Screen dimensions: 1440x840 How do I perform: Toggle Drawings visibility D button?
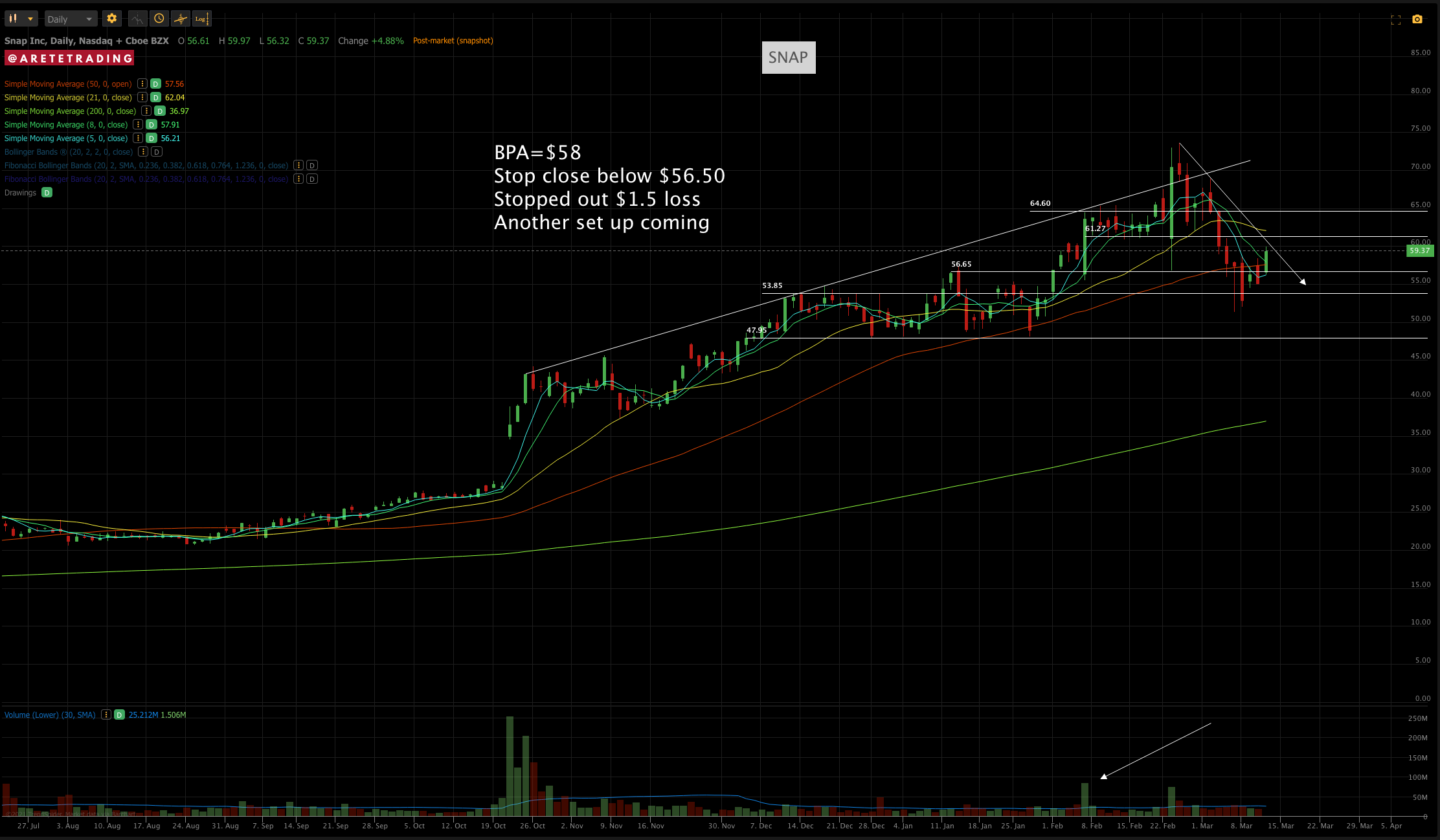47,193
